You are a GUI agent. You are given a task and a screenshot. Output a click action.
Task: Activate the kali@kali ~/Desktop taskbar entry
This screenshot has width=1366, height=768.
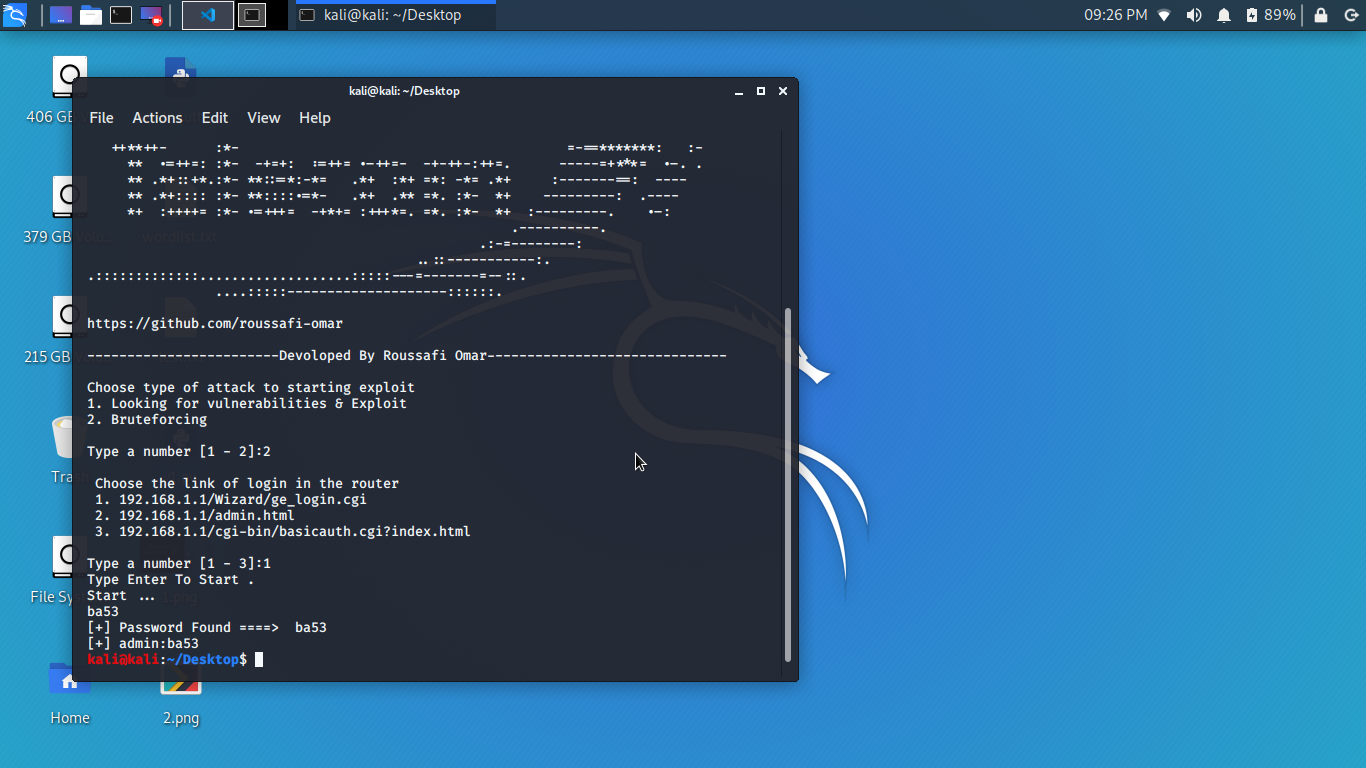pos(395,15)
